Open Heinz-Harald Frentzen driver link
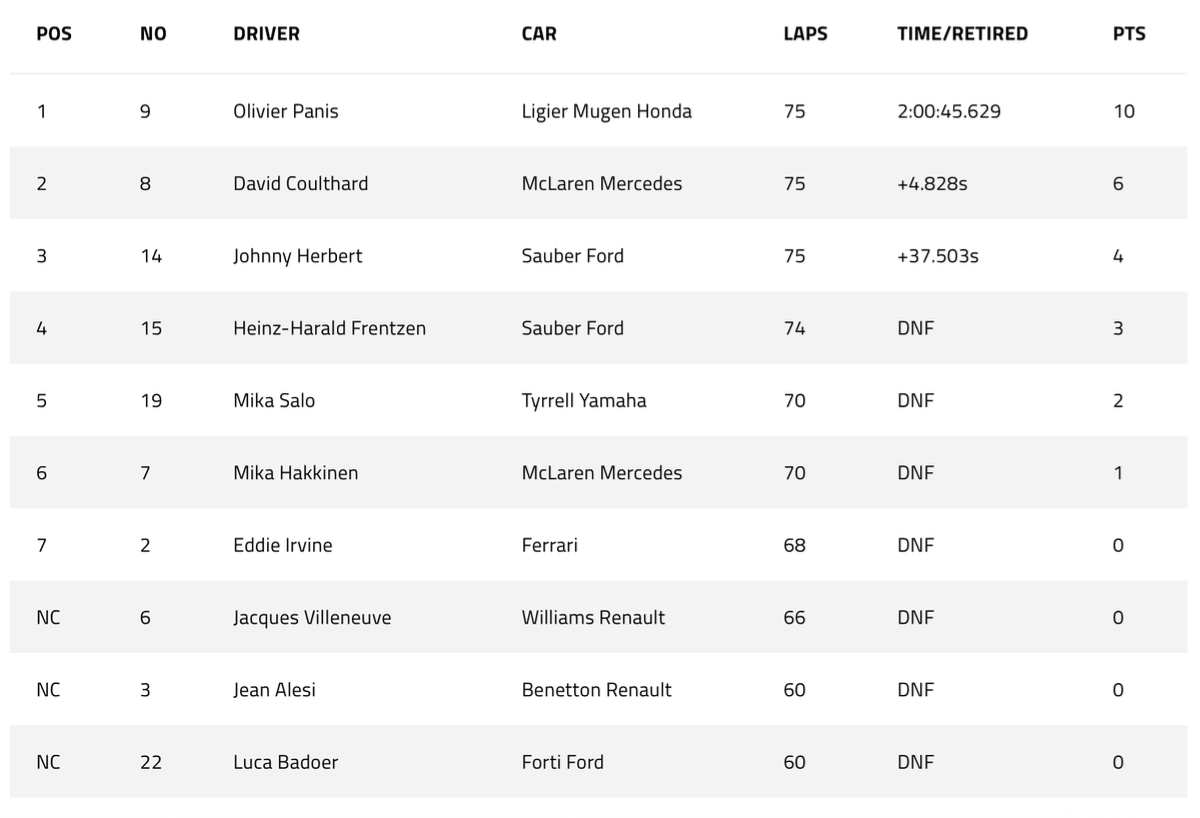Viewport: 1200px width, 818px height. pyautogui.click(x=329, y=328)
